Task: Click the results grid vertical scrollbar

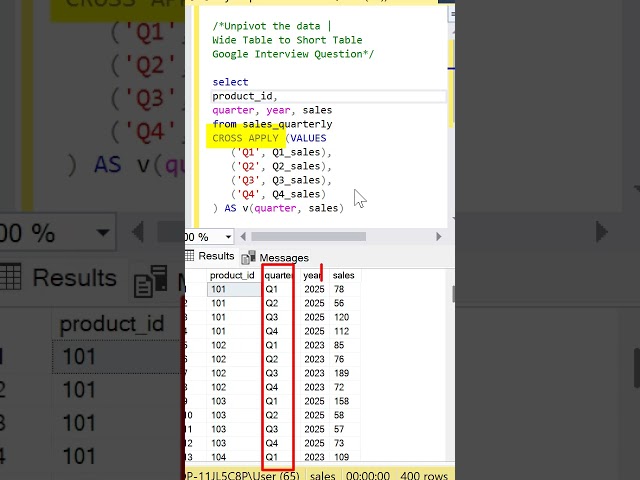Action: click(453, 294)
